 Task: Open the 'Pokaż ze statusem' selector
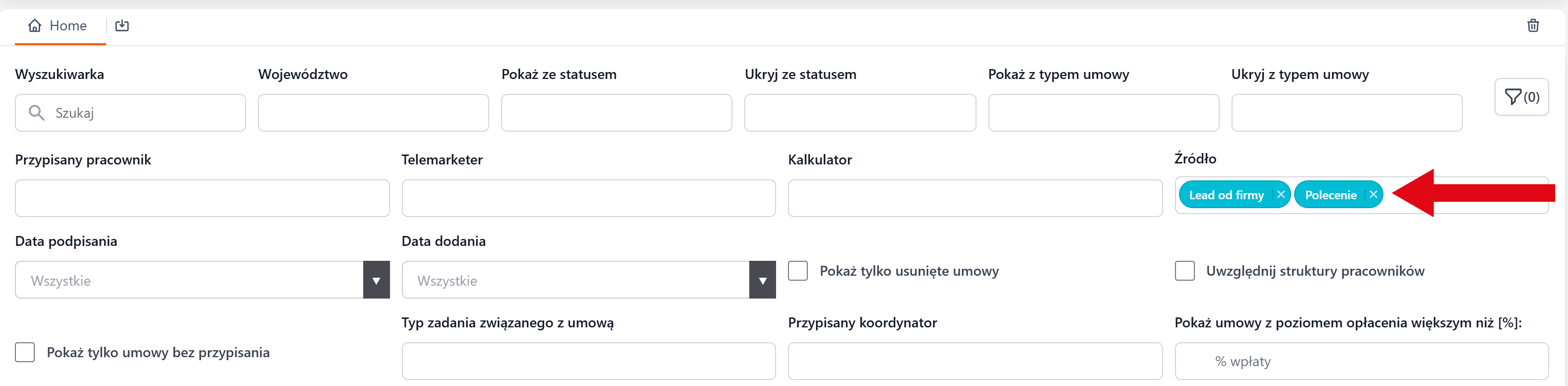pos(616,113)
